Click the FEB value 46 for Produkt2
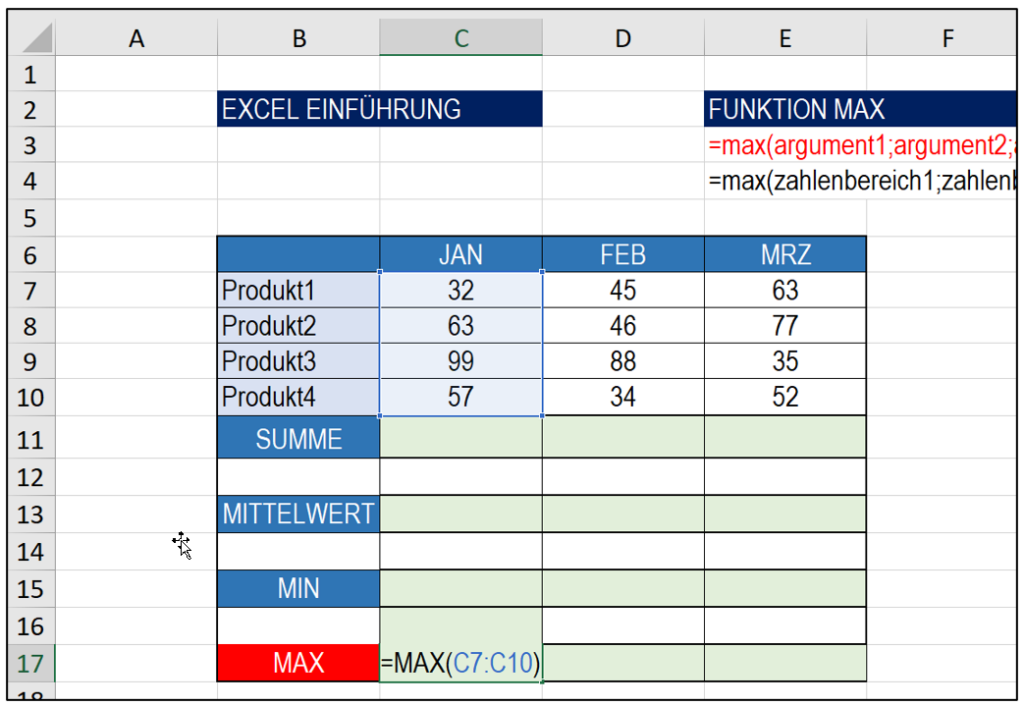The image size is (1024, 705). pyautogui.click(x=623, y=326)
